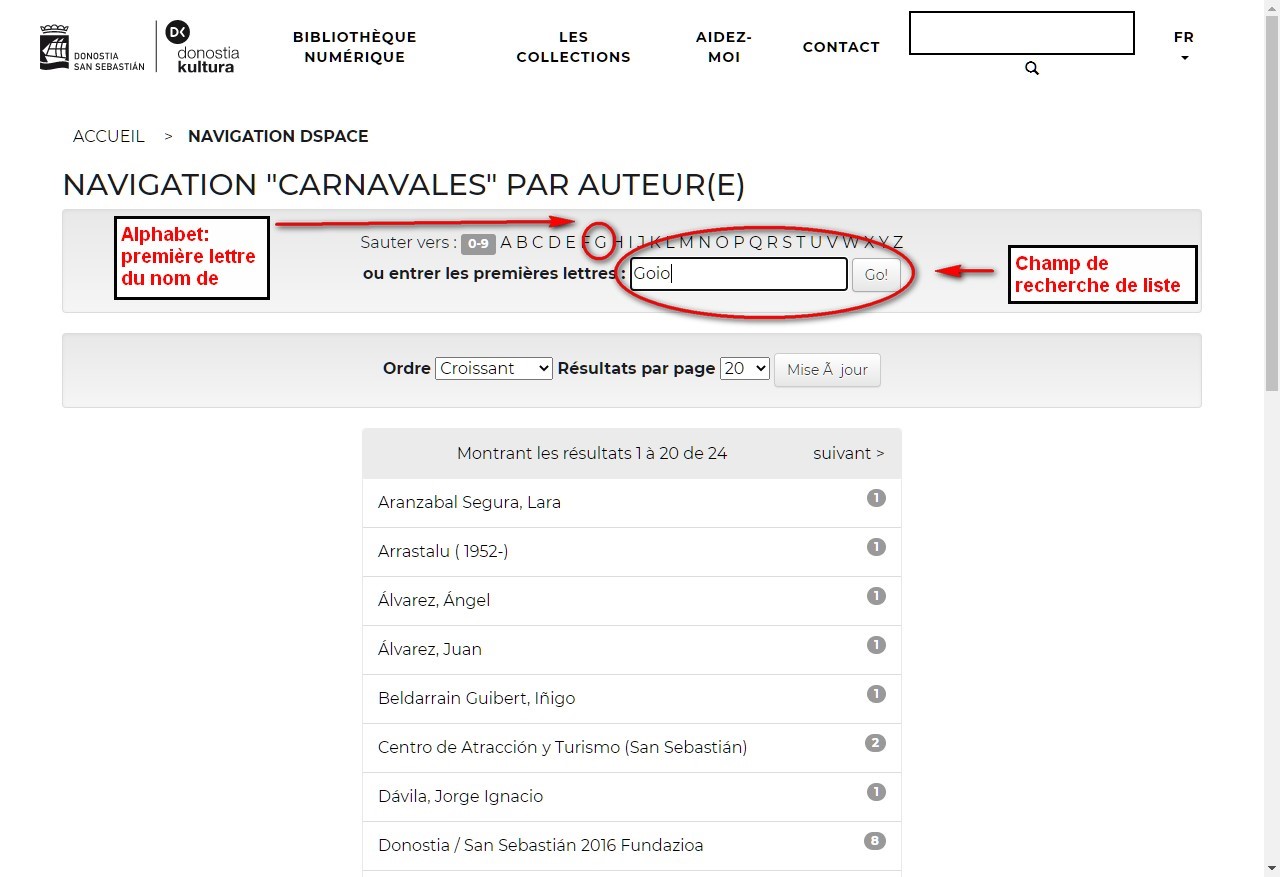Viewport: 1280px width, 877px height.
Task: Click the count badge showing 8
Action: click(x=875, y=841)
